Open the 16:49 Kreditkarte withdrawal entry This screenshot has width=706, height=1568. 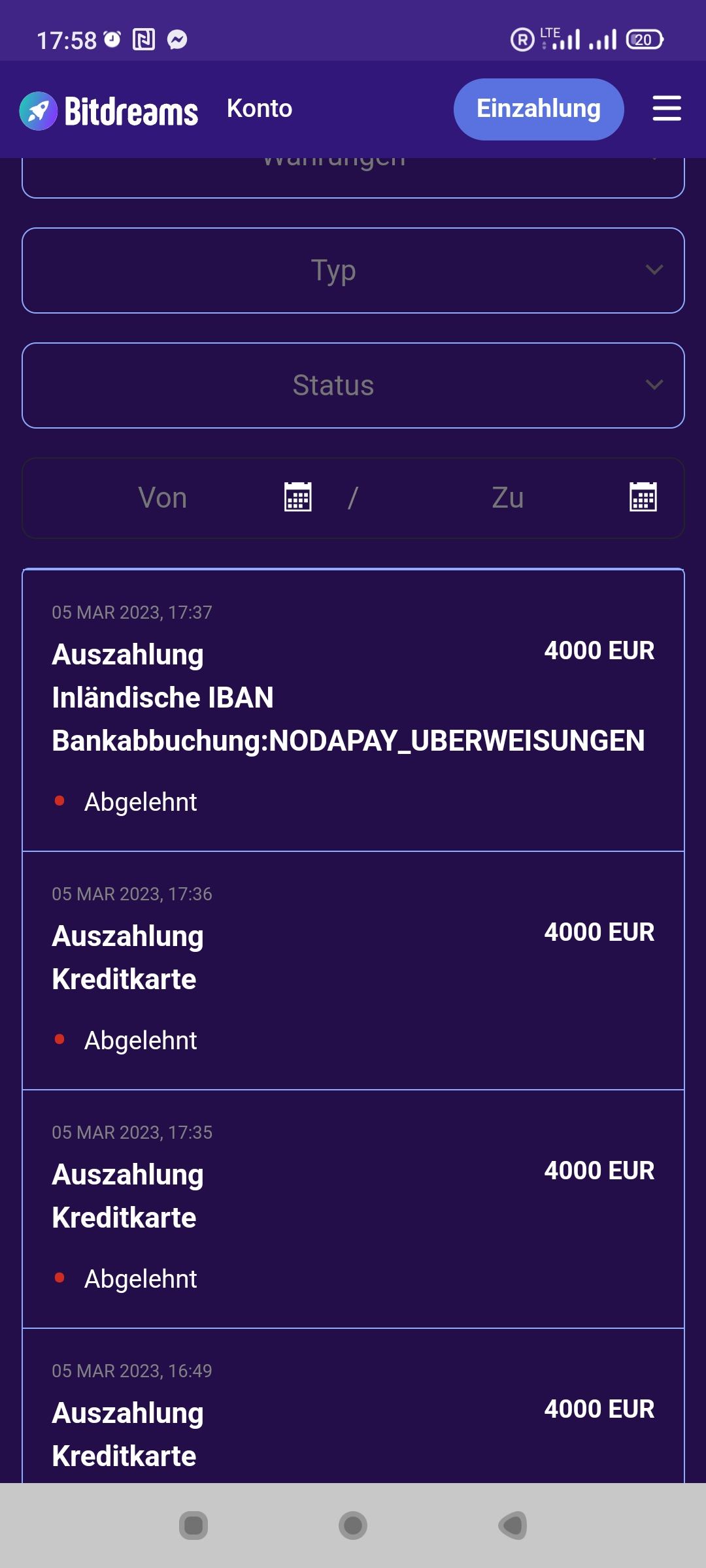tap(353, 1406)
